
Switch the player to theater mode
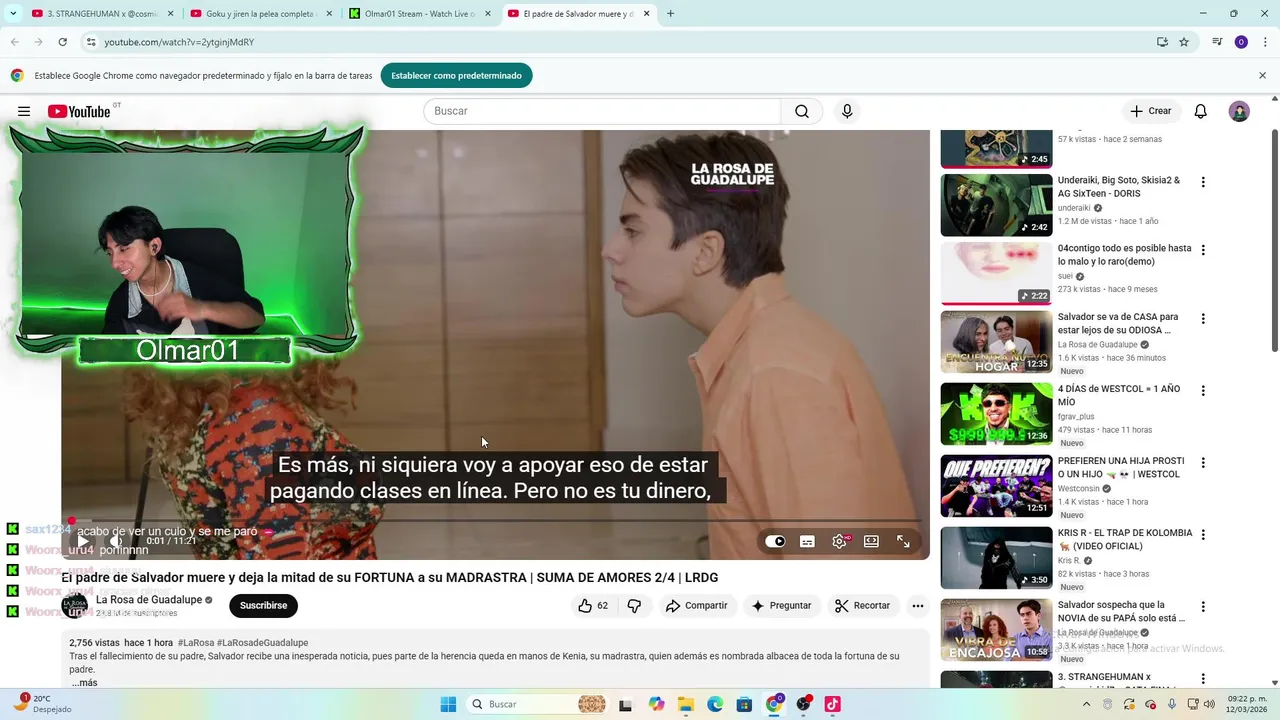871,541
